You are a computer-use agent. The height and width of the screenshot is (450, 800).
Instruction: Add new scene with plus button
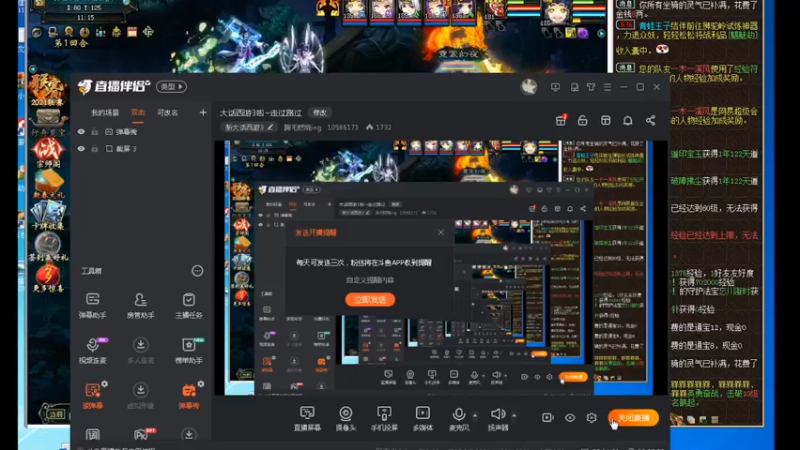pos(203,112)
